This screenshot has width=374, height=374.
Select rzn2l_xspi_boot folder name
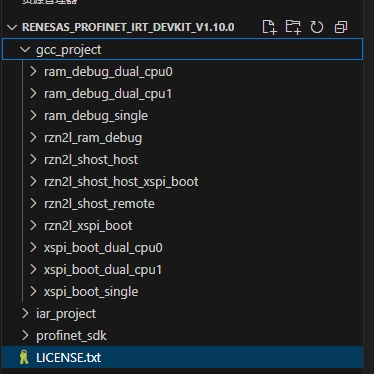tap(88, 226)
